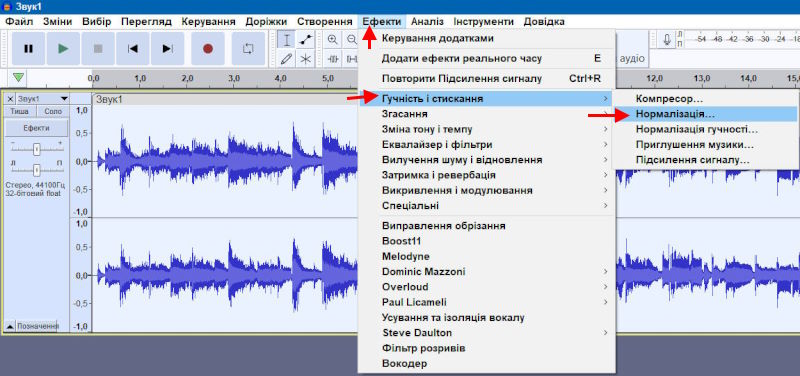Click the track gain slider
The image size is (800, 376).
[x=36, y=149]
